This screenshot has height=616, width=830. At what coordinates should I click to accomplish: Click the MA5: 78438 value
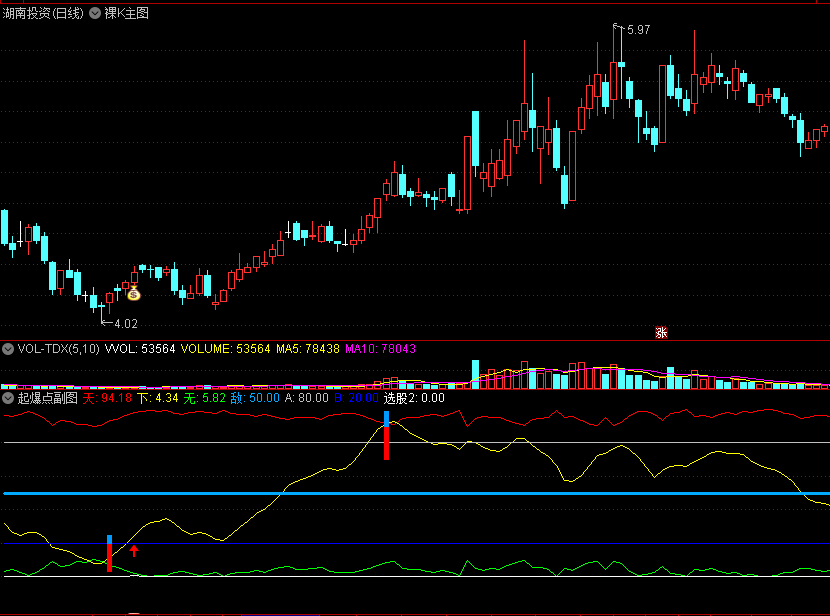308,349
